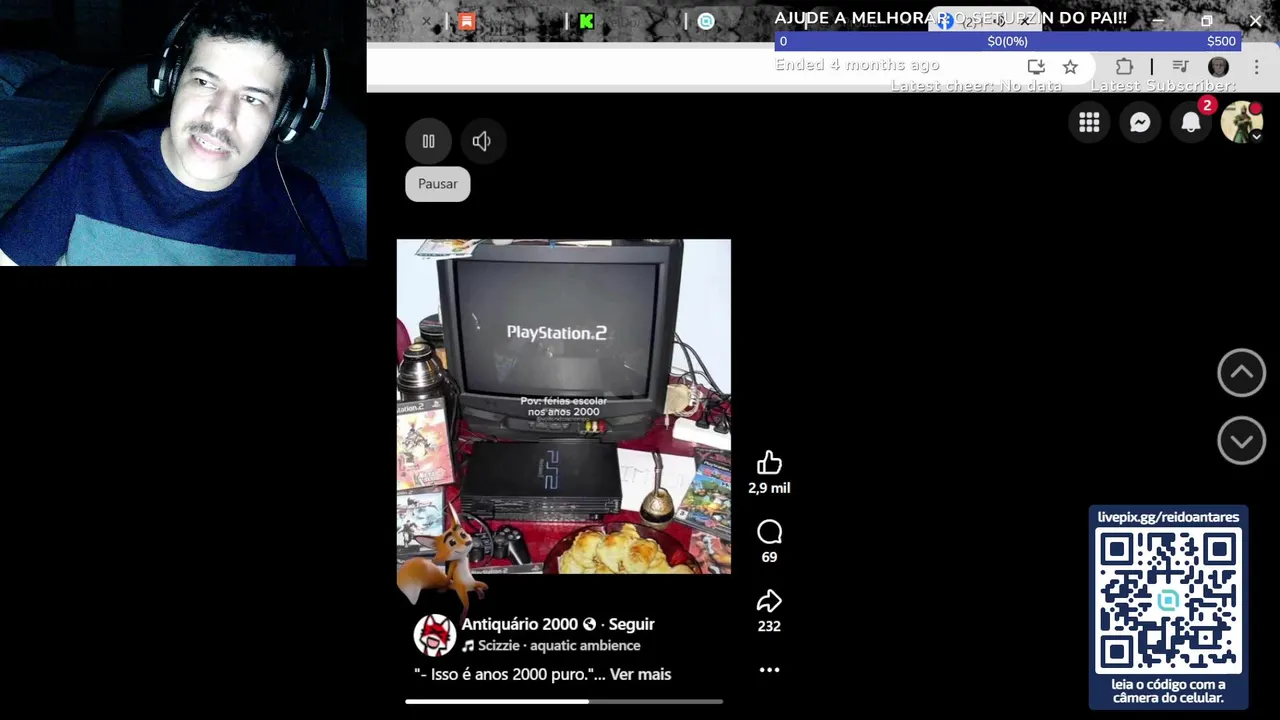The width and height of the screenshot is (1280, 720).
Task: Go to previous reel with up chevron
Action: (1241, 373)
